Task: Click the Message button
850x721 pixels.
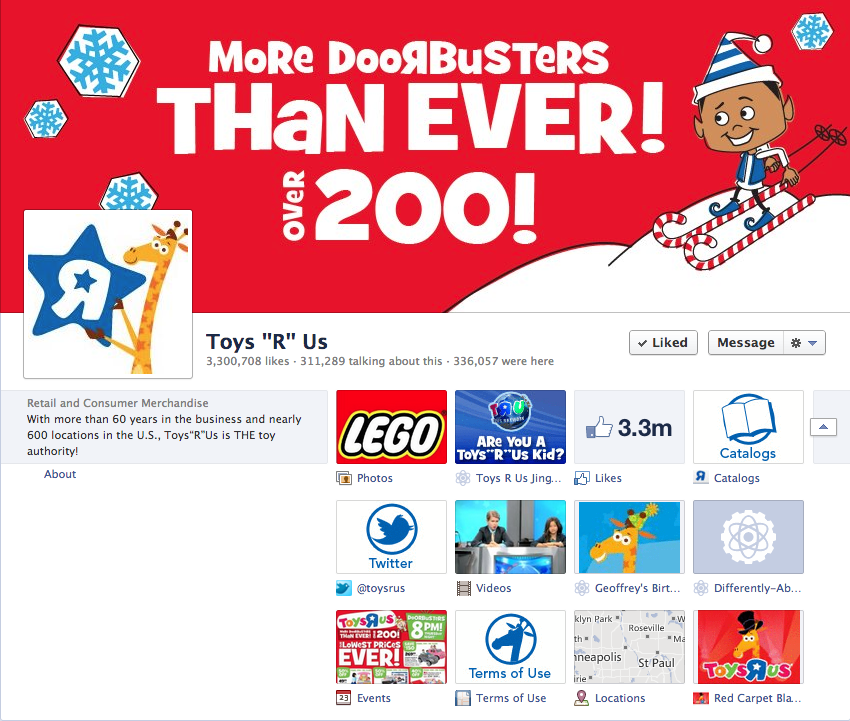Action: pos(746,343)
